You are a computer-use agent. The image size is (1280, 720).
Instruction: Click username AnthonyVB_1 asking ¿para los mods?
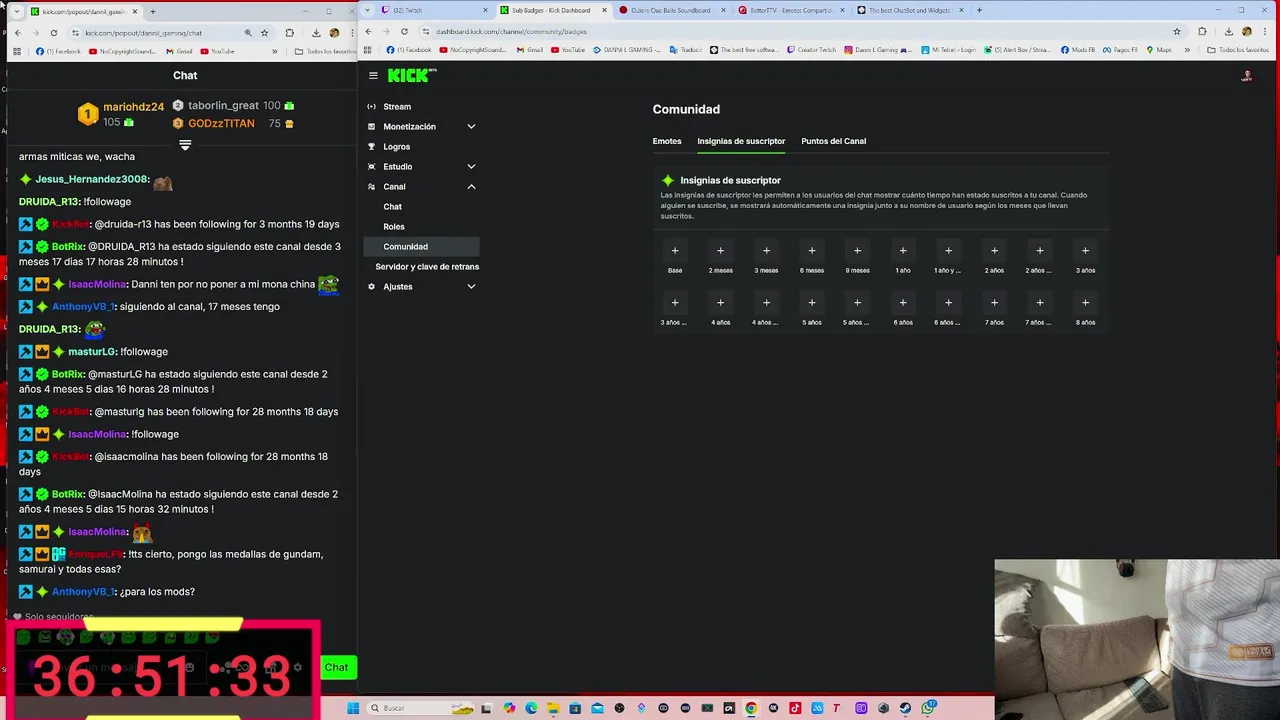(x=83, y=592)
